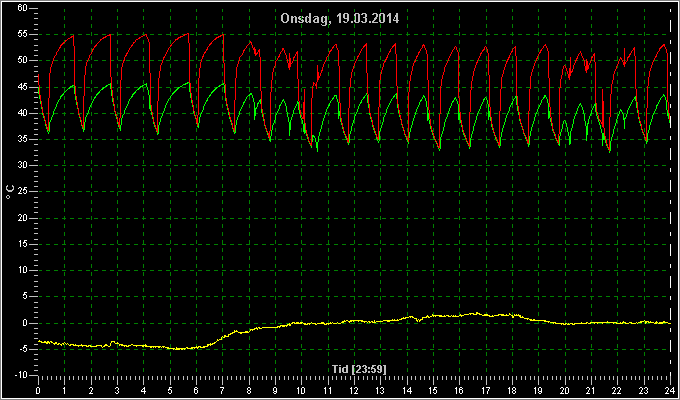This screenshot has height=400, width=680.
Task: Click the chart title Onsdag, 19.03.2014
Action: (x=340, y=19)
